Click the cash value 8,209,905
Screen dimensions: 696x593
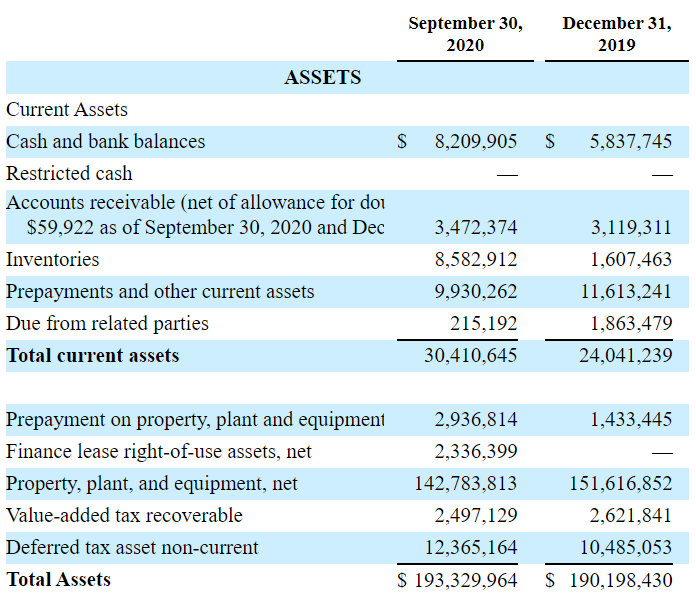(476, 142)
